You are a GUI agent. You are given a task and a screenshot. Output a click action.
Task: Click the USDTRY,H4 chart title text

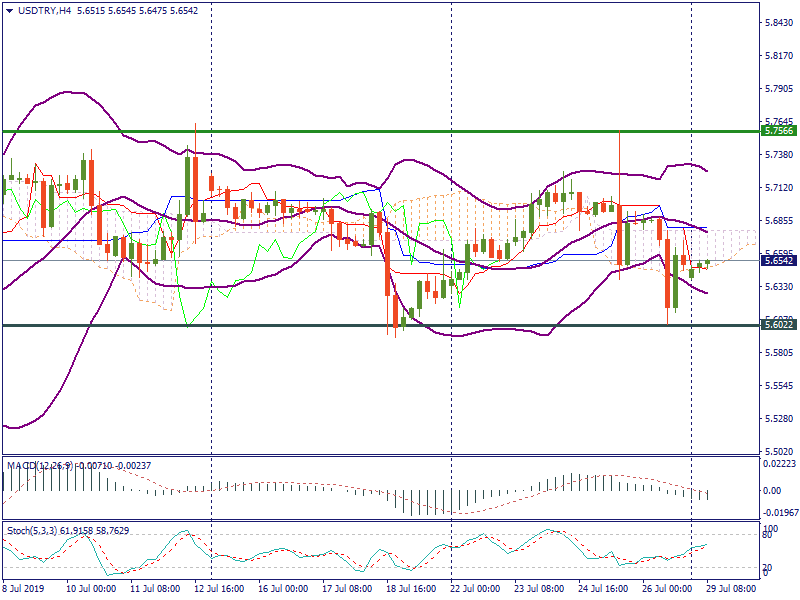(45, 11)
